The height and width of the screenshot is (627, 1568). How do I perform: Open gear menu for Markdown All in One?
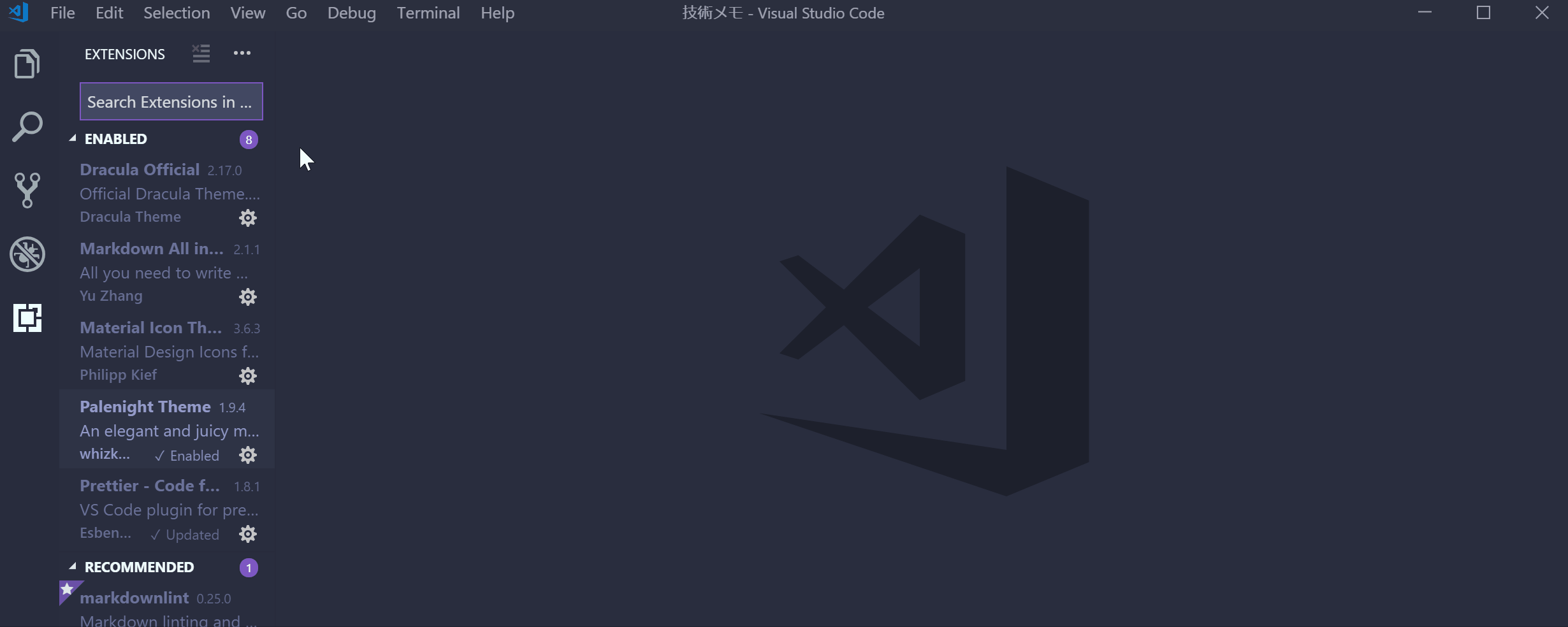click(x=247, y=297)
